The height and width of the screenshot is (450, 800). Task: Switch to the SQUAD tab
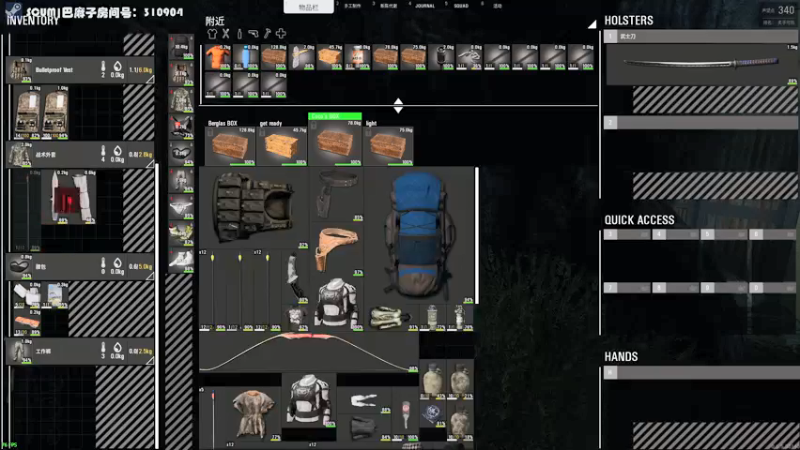461,6
